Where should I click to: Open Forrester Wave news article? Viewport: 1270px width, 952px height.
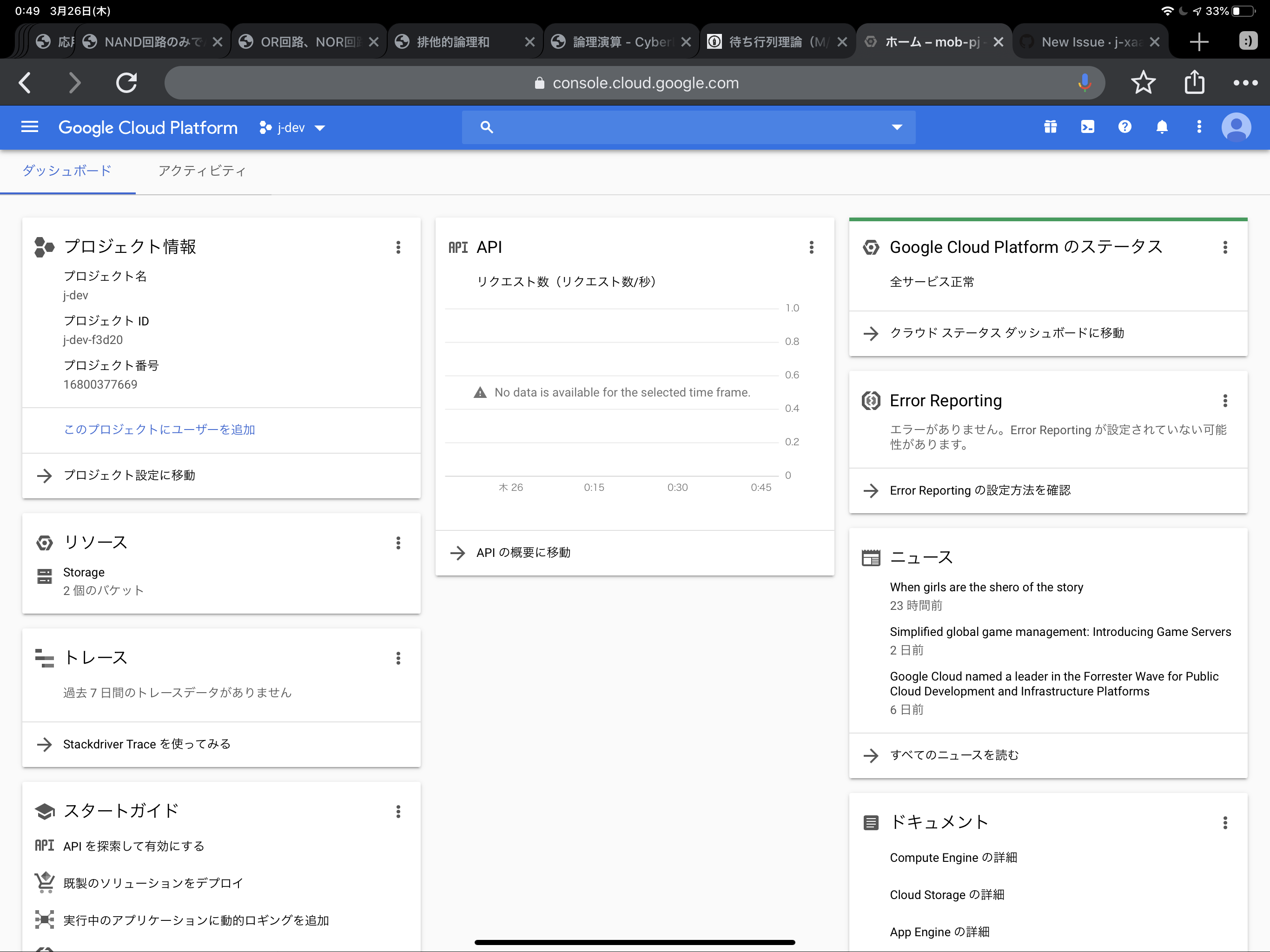click(1054, 683)
